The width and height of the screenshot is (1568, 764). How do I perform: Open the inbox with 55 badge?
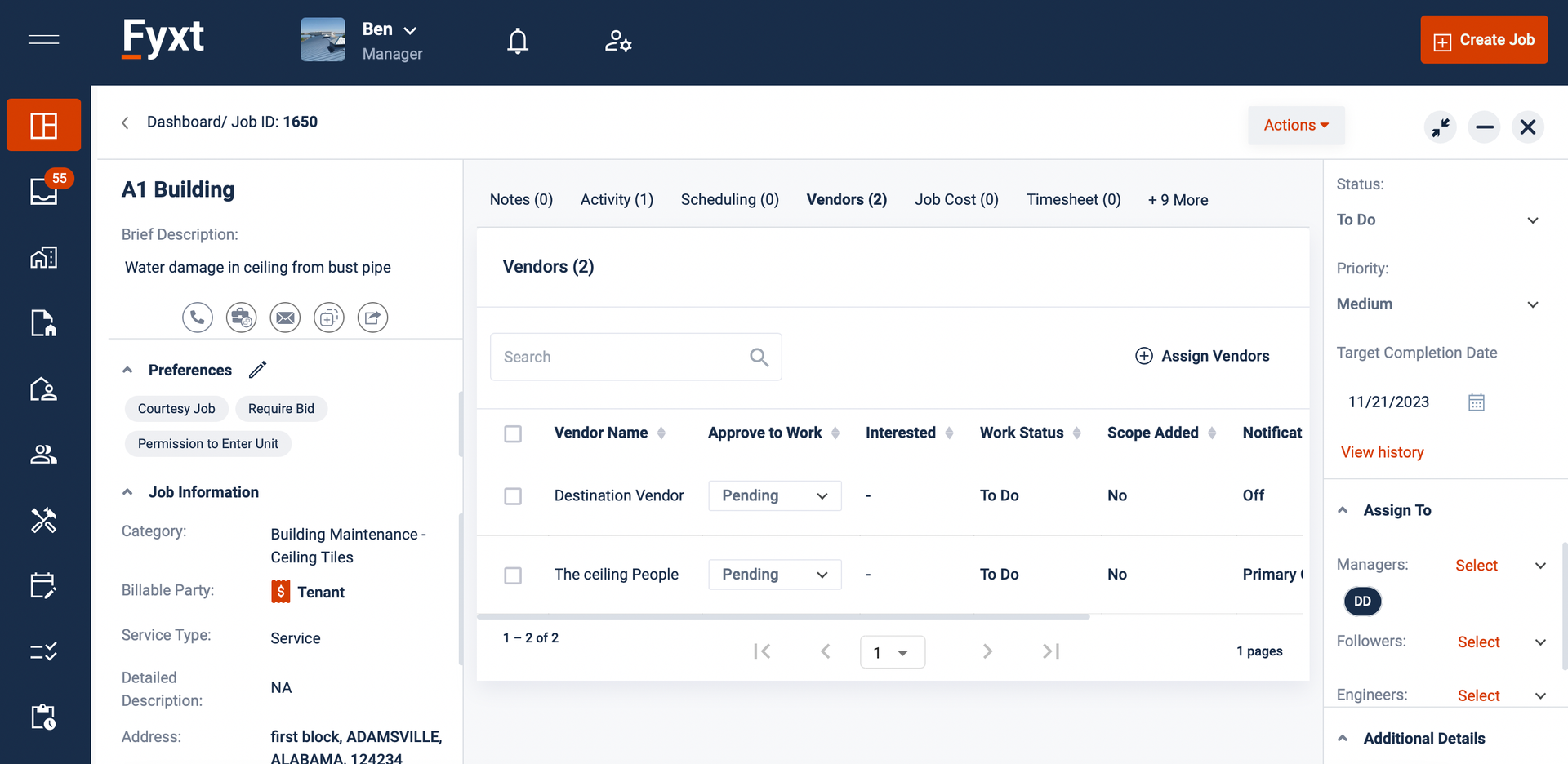coord(44,191)
